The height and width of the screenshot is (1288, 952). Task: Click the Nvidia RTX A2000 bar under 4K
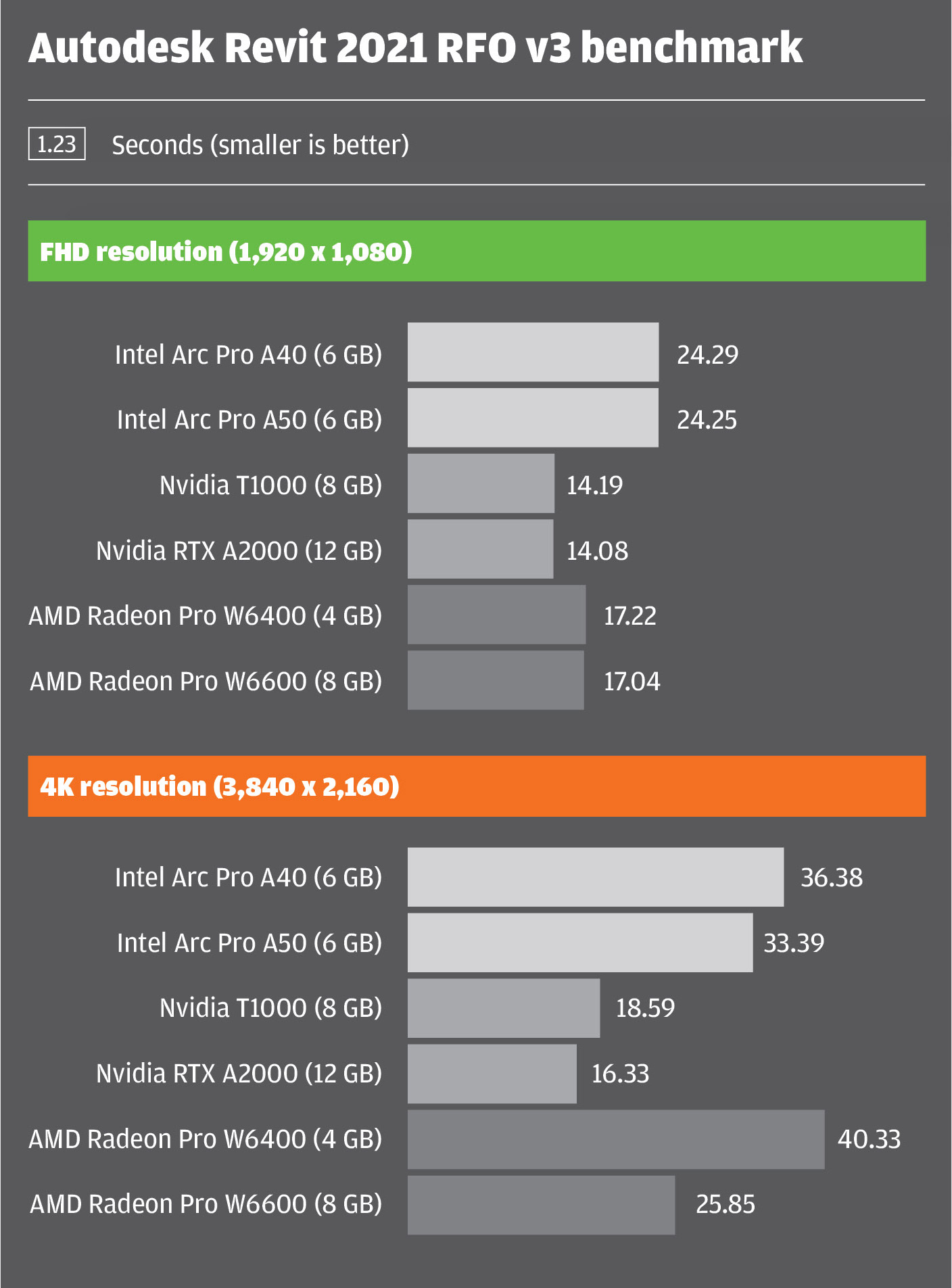pos(492,1074)
